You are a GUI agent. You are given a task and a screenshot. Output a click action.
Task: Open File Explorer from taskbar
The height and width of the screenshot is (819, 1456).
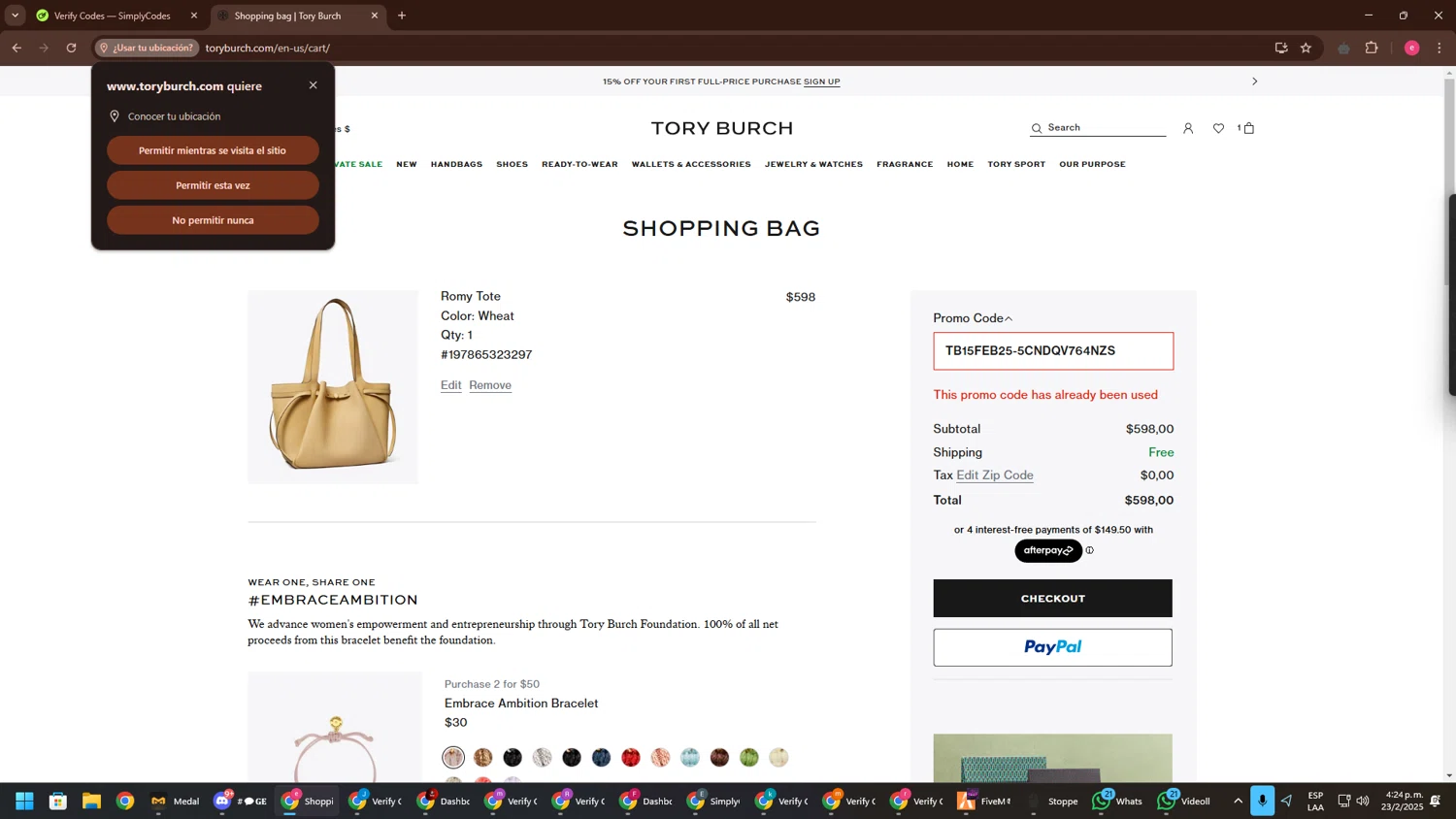coord(91,801)
